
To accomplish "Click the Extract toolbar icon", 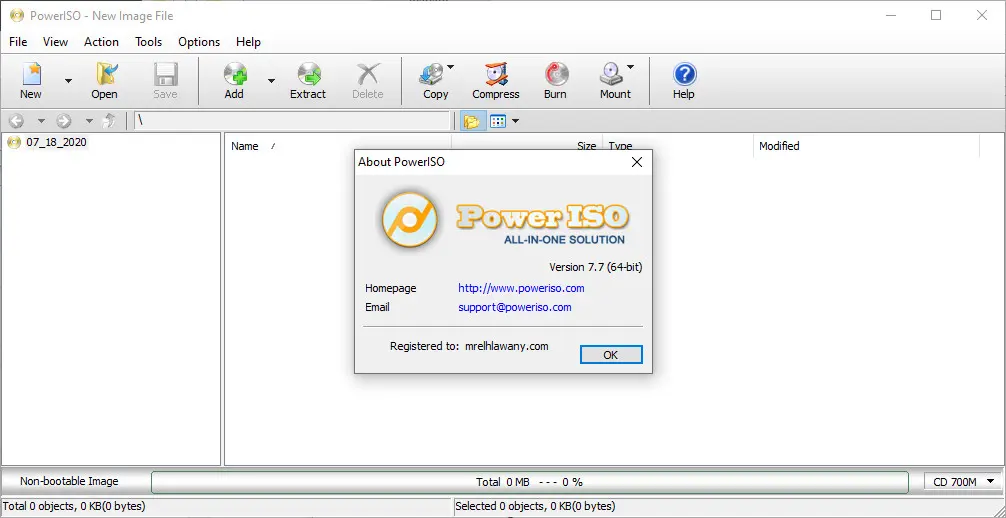I will point(308,80).
